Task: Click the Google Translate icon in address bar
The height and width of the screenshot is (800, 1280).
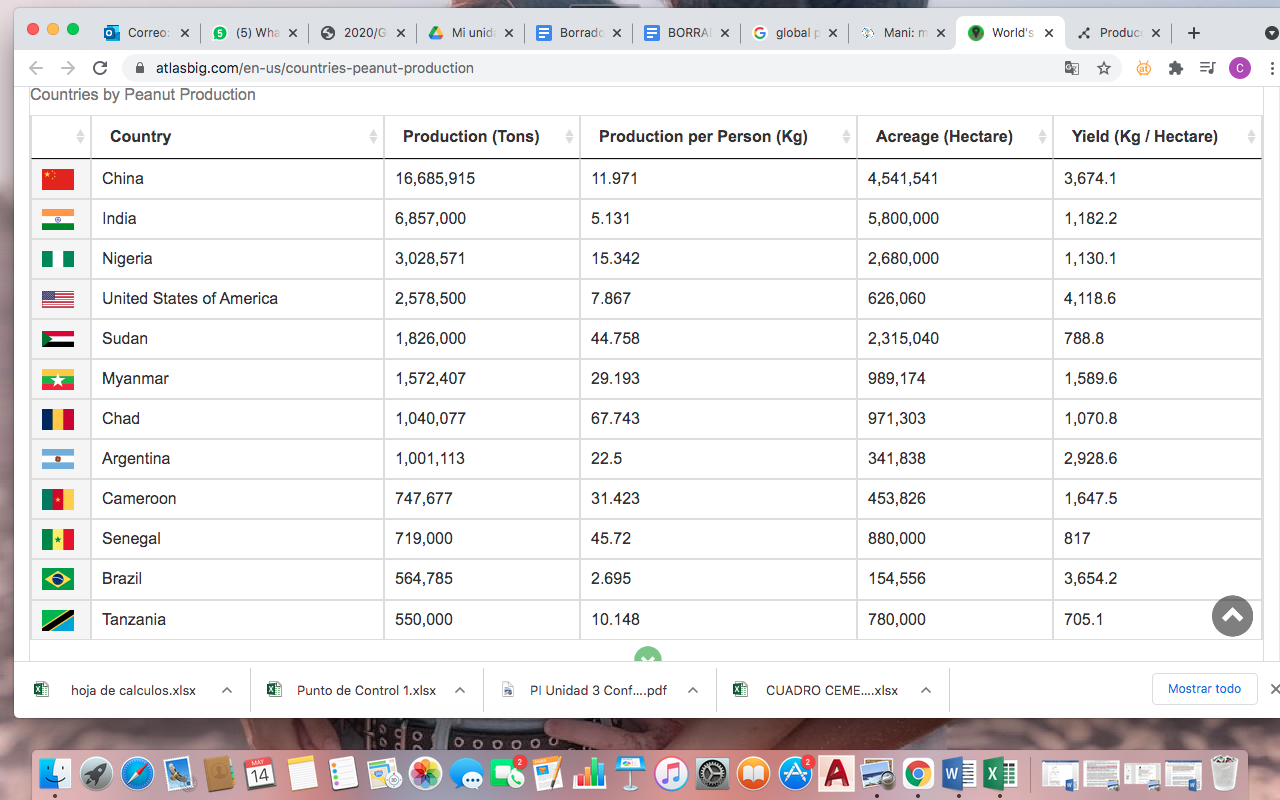Action: click(1072, 68)
